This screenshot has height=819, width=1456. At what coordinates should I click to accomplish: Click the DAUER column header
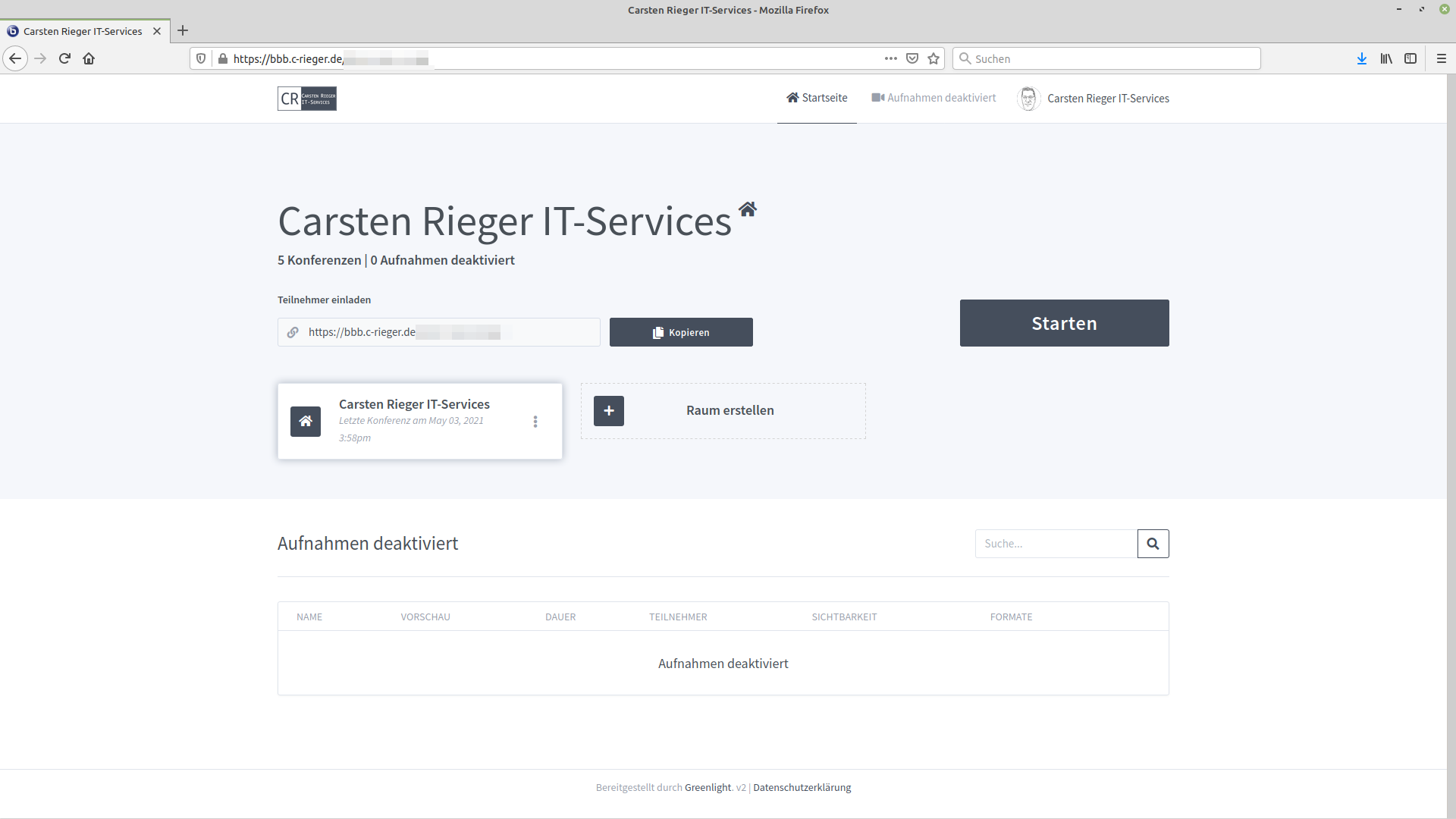pyautogui.click(x=560, y=617)
